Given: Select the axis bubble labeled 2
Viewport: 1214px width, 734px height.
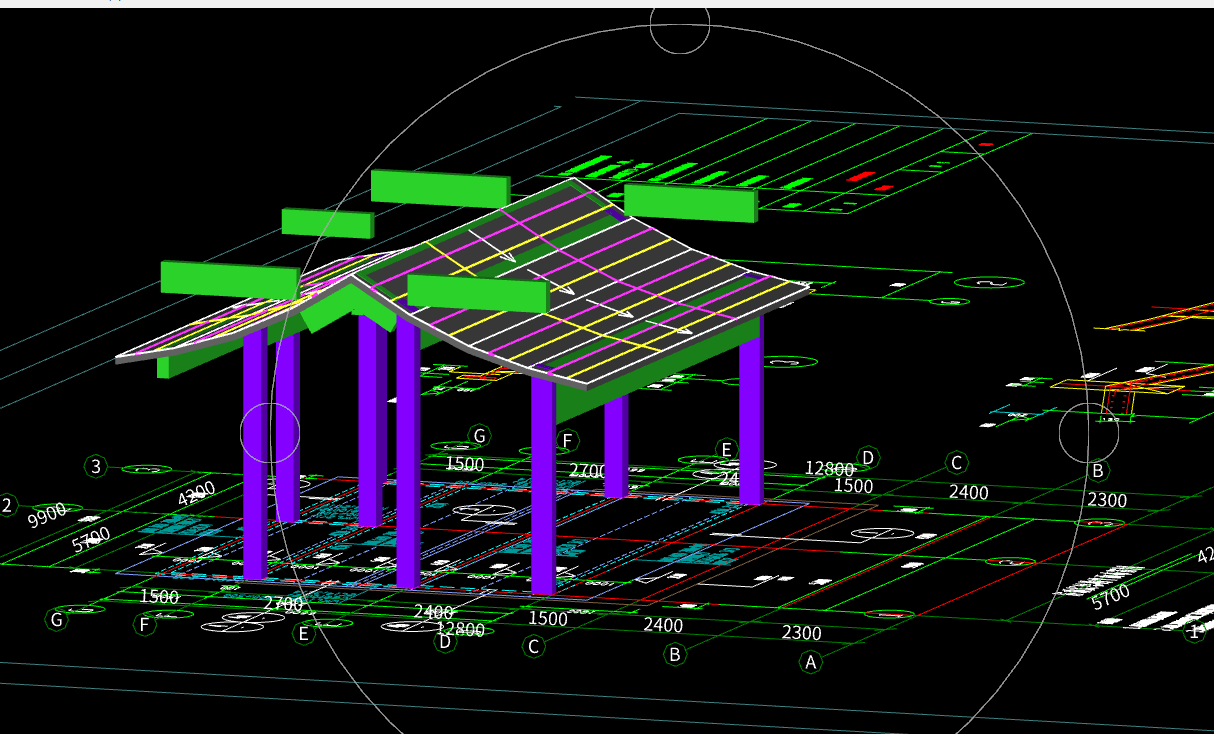Looking at the screenshot, I should click(7, 505).
